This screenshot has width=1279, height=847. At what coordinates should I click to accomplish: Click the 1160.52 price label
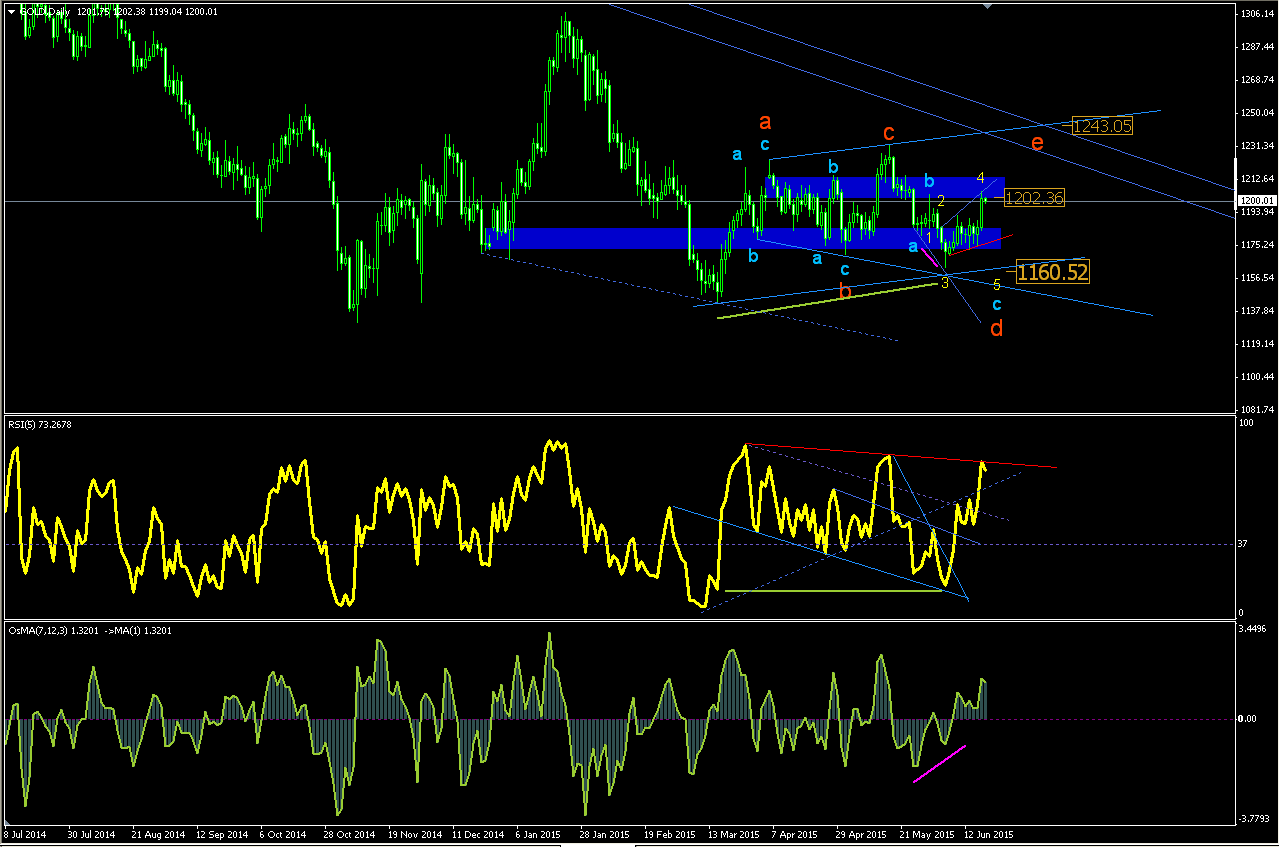coord(1052,271)
